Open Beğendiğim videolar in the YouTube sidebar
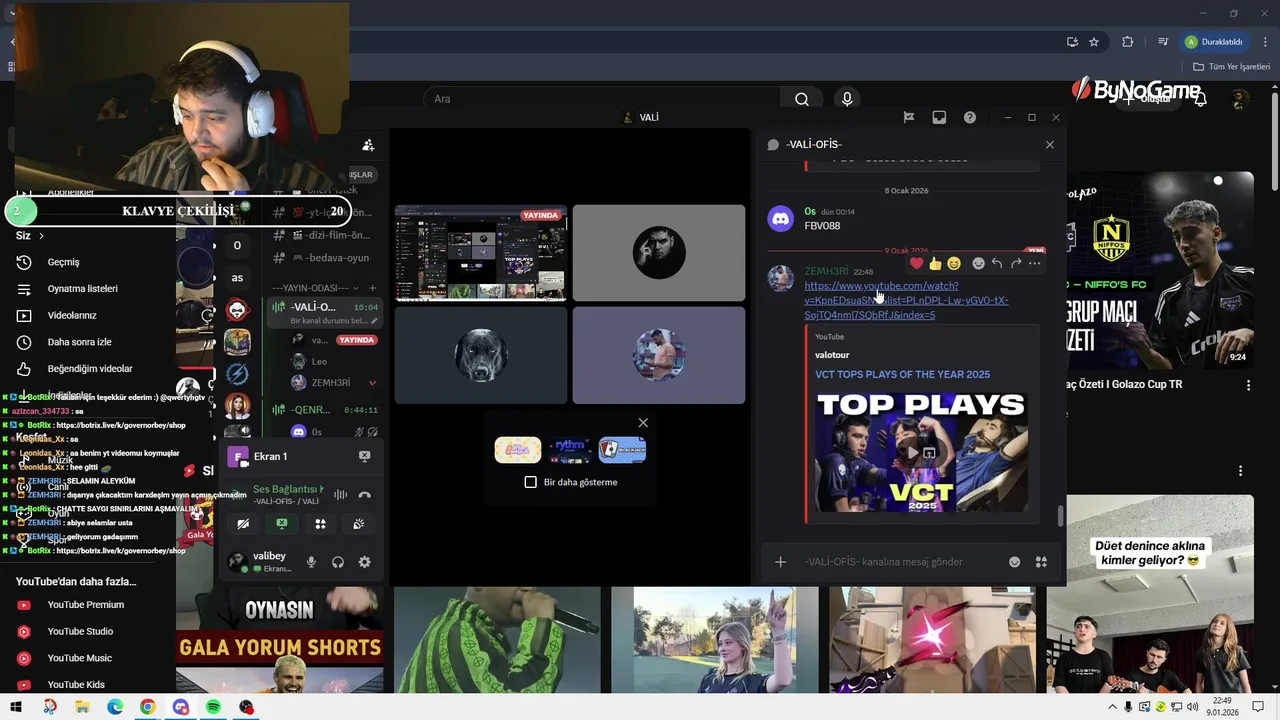1280x720 pixels. (88, 369)
